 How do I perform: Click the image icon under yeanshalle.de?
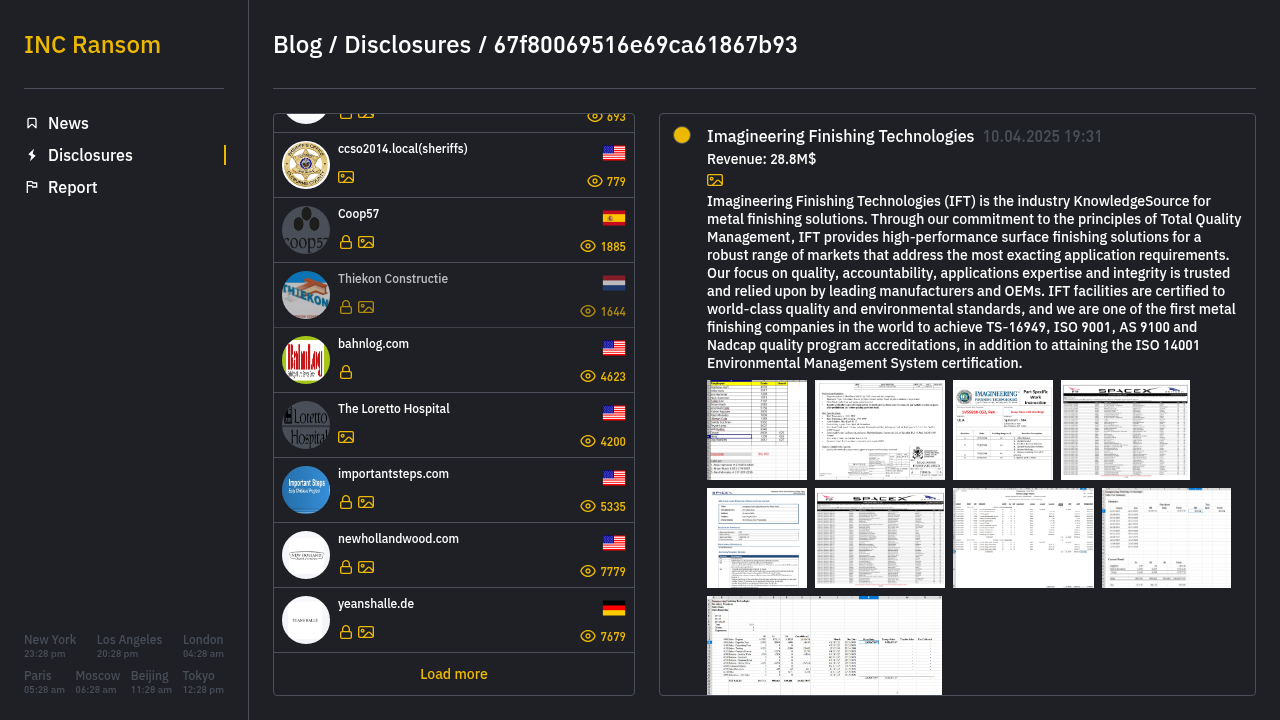(366, 632)
